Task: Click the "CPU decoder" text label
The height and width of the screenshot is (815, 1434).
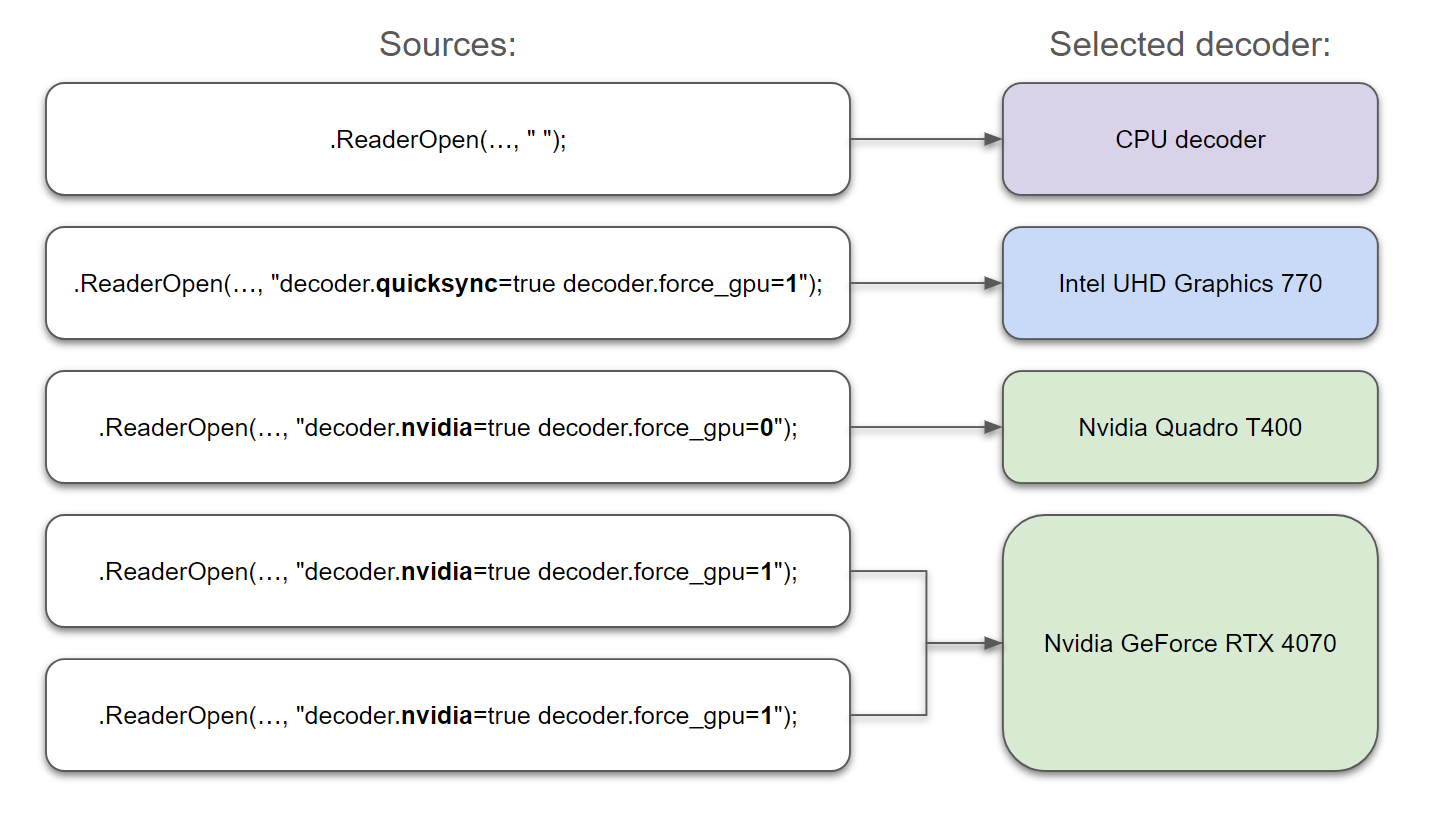Action: [x=1190, y=139]
